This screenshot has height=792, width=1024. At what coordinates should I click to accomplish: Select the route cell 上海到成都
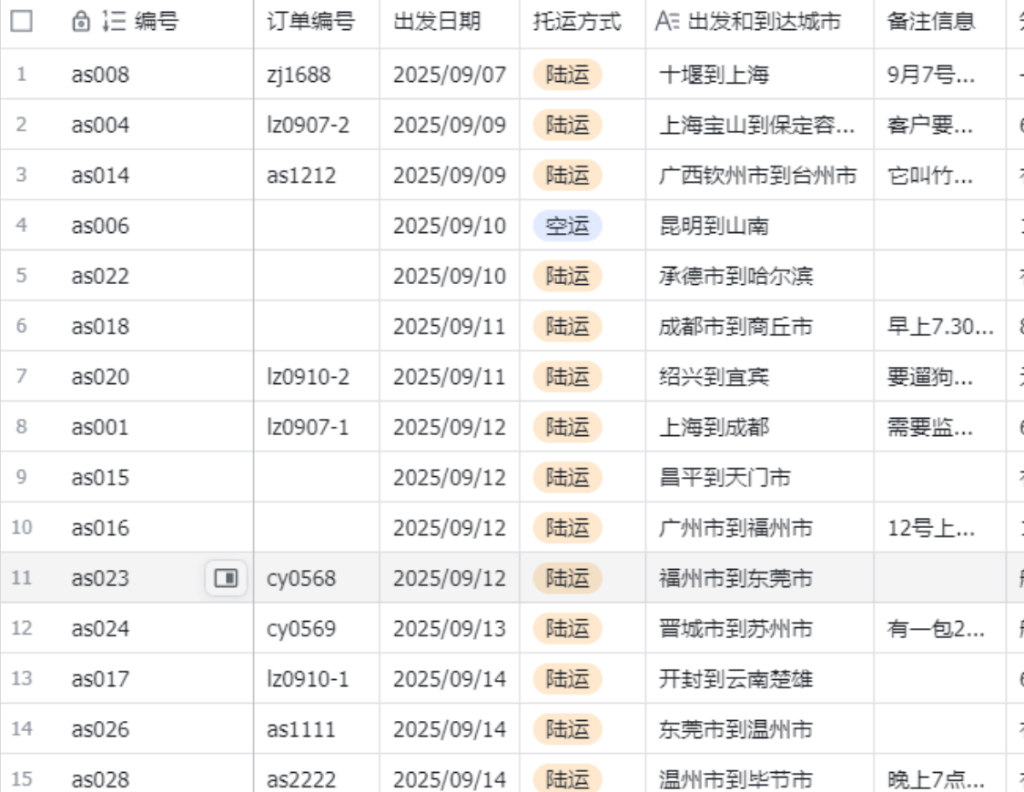coord(716,426)
